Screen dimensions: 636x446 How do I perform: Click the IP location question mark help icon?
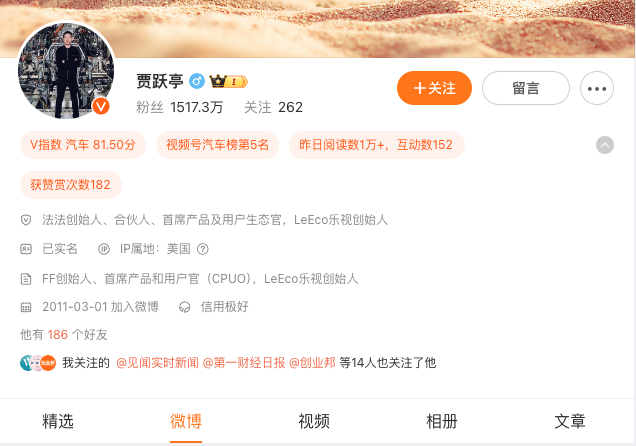pyautogui.click(x=202, y=249)
